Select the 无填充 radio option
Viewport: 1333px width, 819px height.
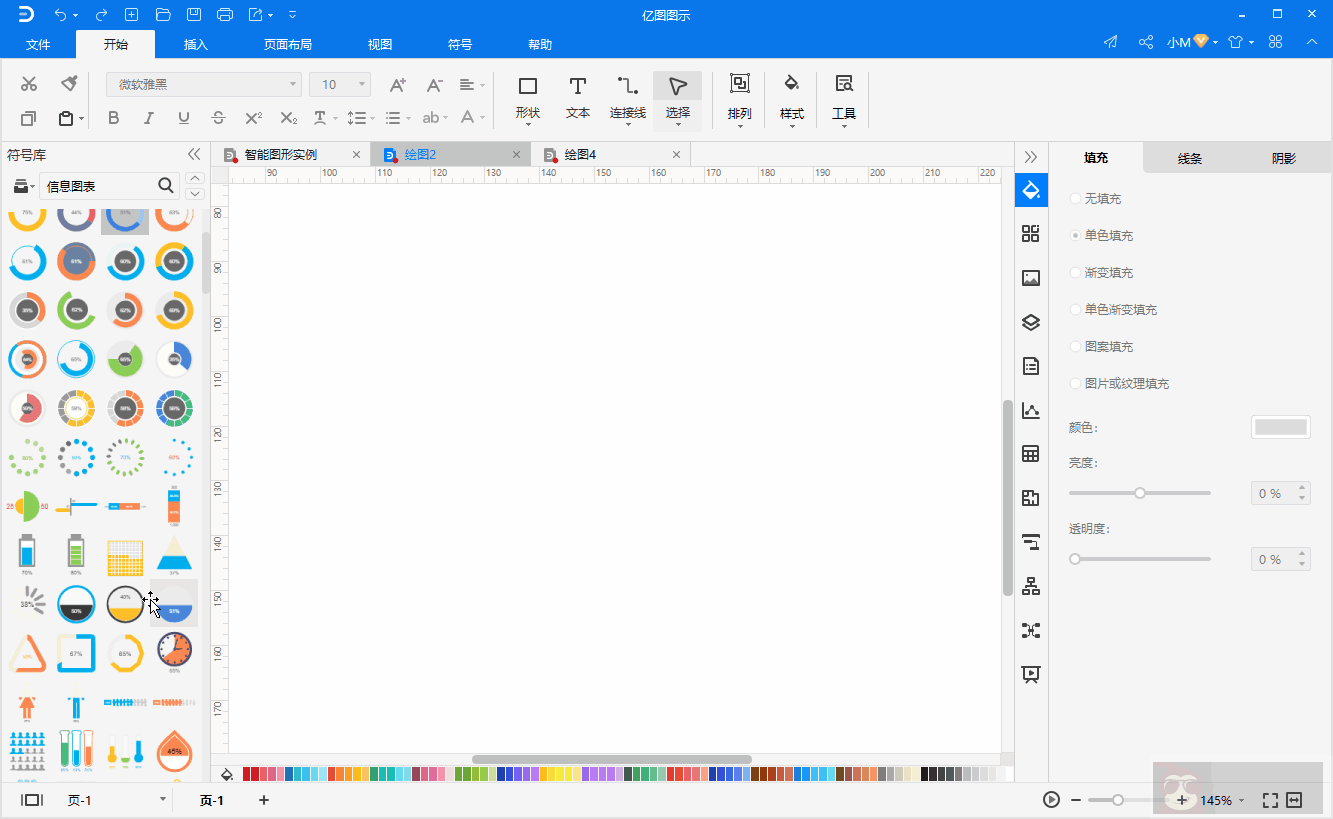coord(1076,199)
